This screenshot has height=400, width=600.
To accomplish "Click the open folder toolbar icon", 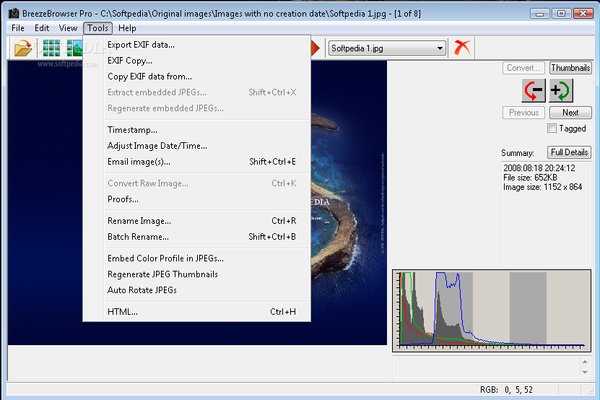I will pyautogui.click(x=23, y=49).
